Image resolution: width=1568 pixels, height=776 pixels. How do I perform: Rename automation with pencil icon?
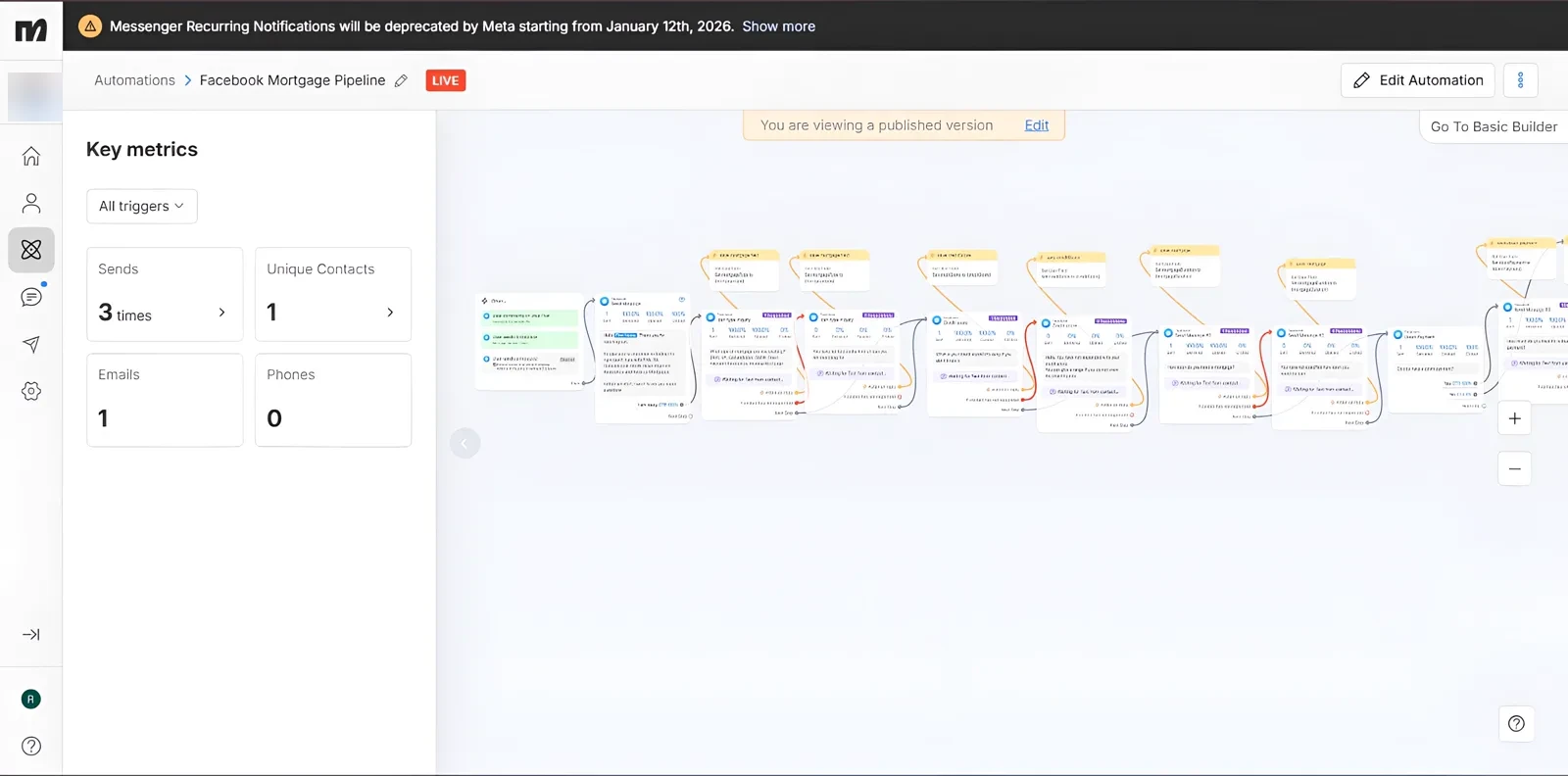pyautogui.click(x=401, y=81)
